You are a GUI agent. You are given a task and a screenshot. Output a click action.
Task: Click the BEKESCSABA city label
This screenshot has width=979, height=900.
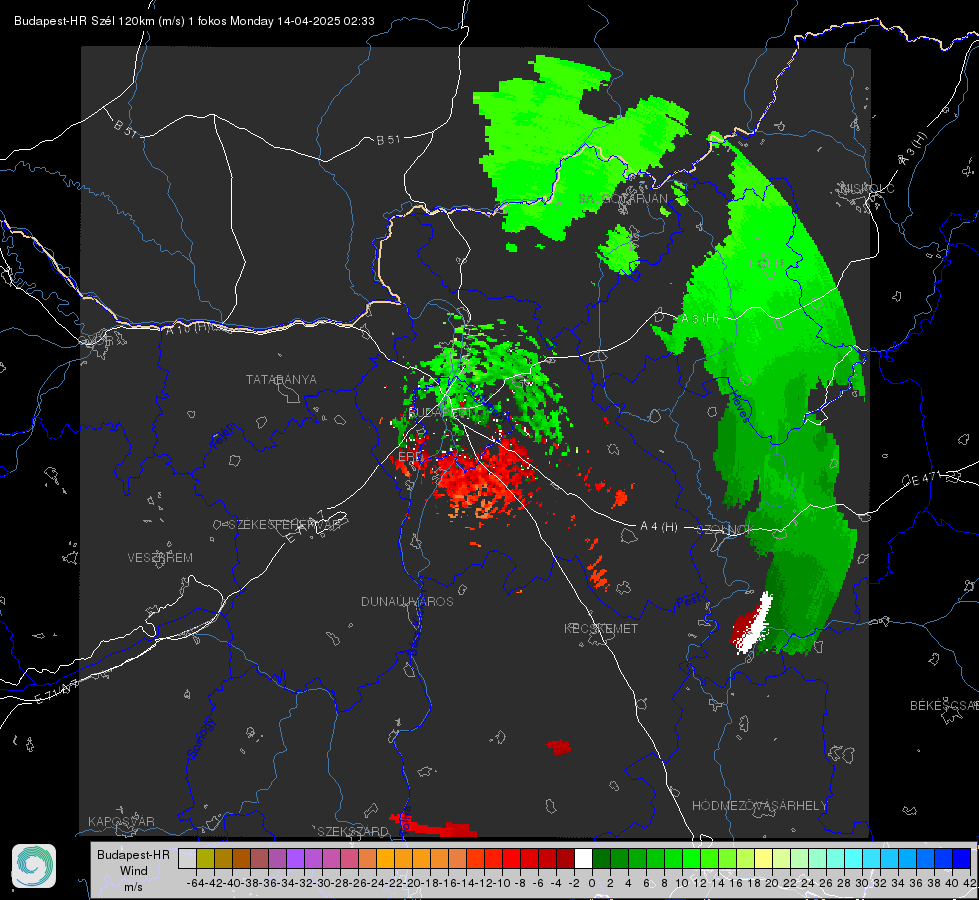tap(944, 706)
